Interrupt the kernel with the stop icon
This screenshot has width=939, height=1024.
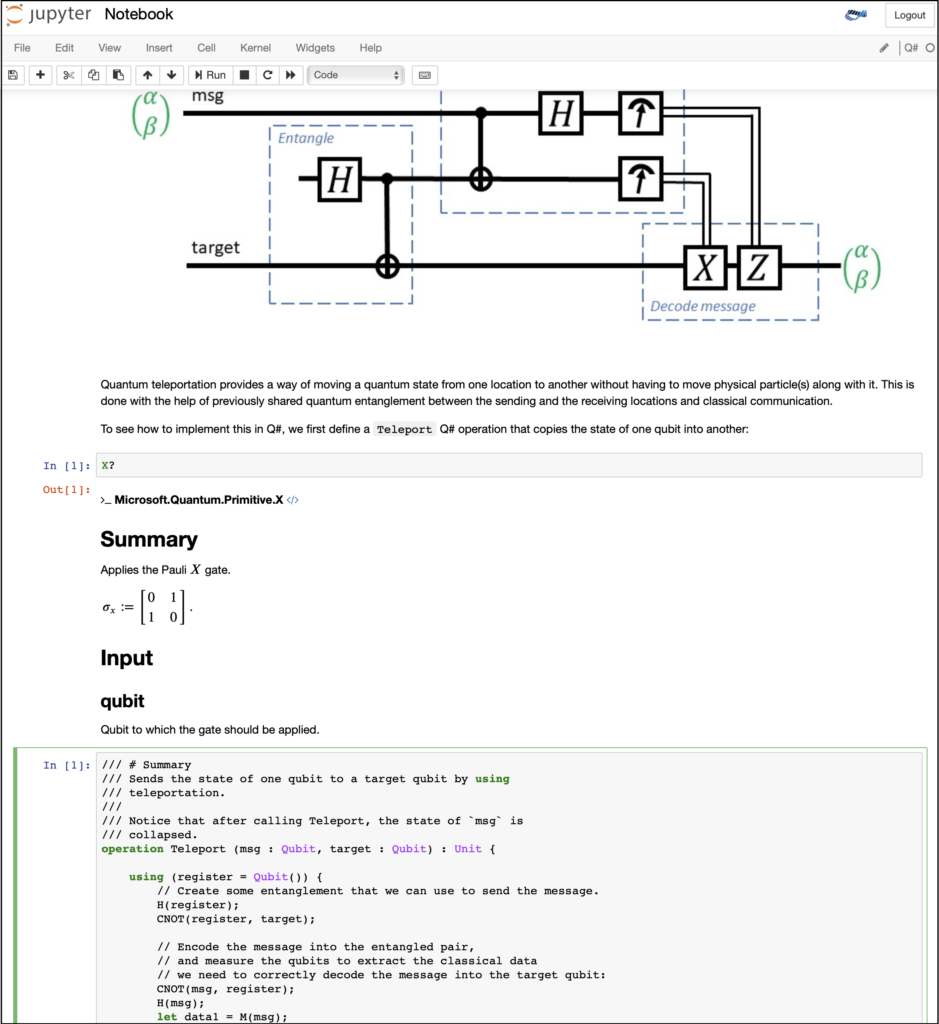click(x=244, y=75)
